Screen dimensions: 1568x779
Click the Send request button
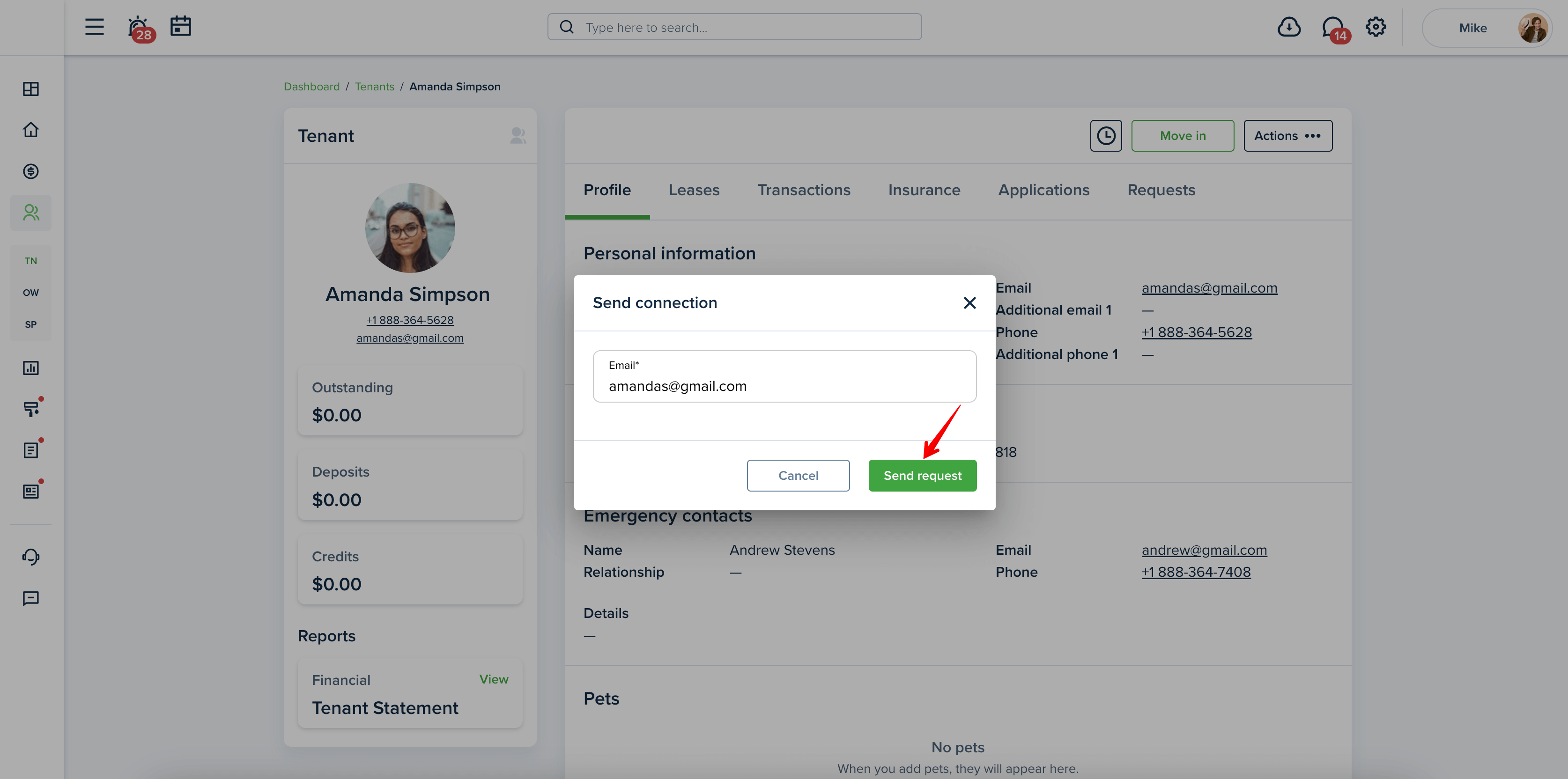click(922, 475)
